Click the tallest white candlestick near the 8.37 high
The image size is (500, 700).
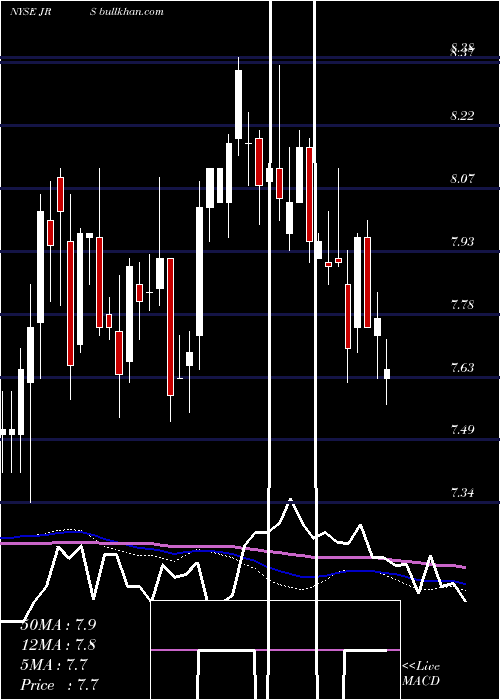(238, 104)
